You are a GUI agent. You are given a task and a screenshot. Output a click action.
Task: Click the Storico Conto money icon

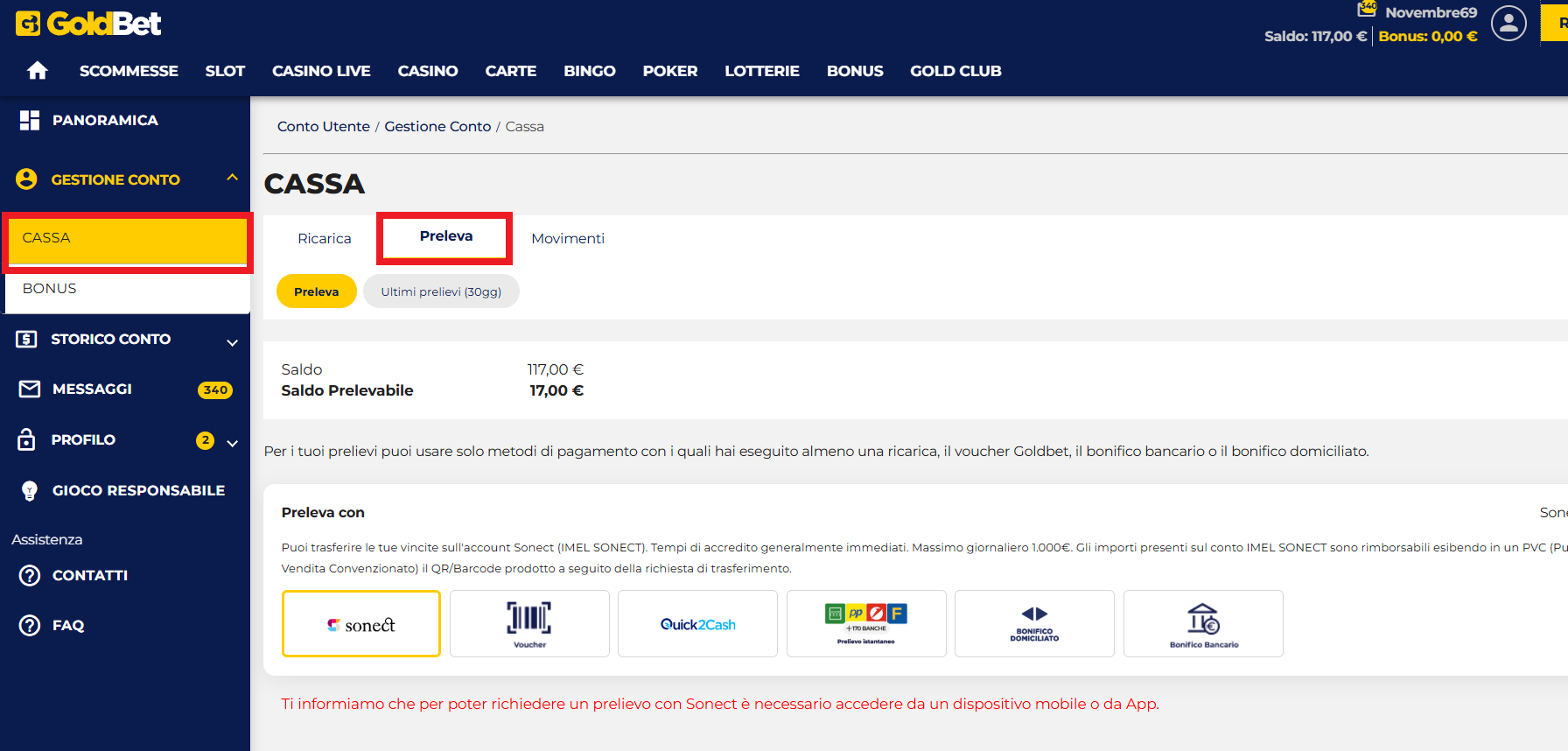pos(27,339)
